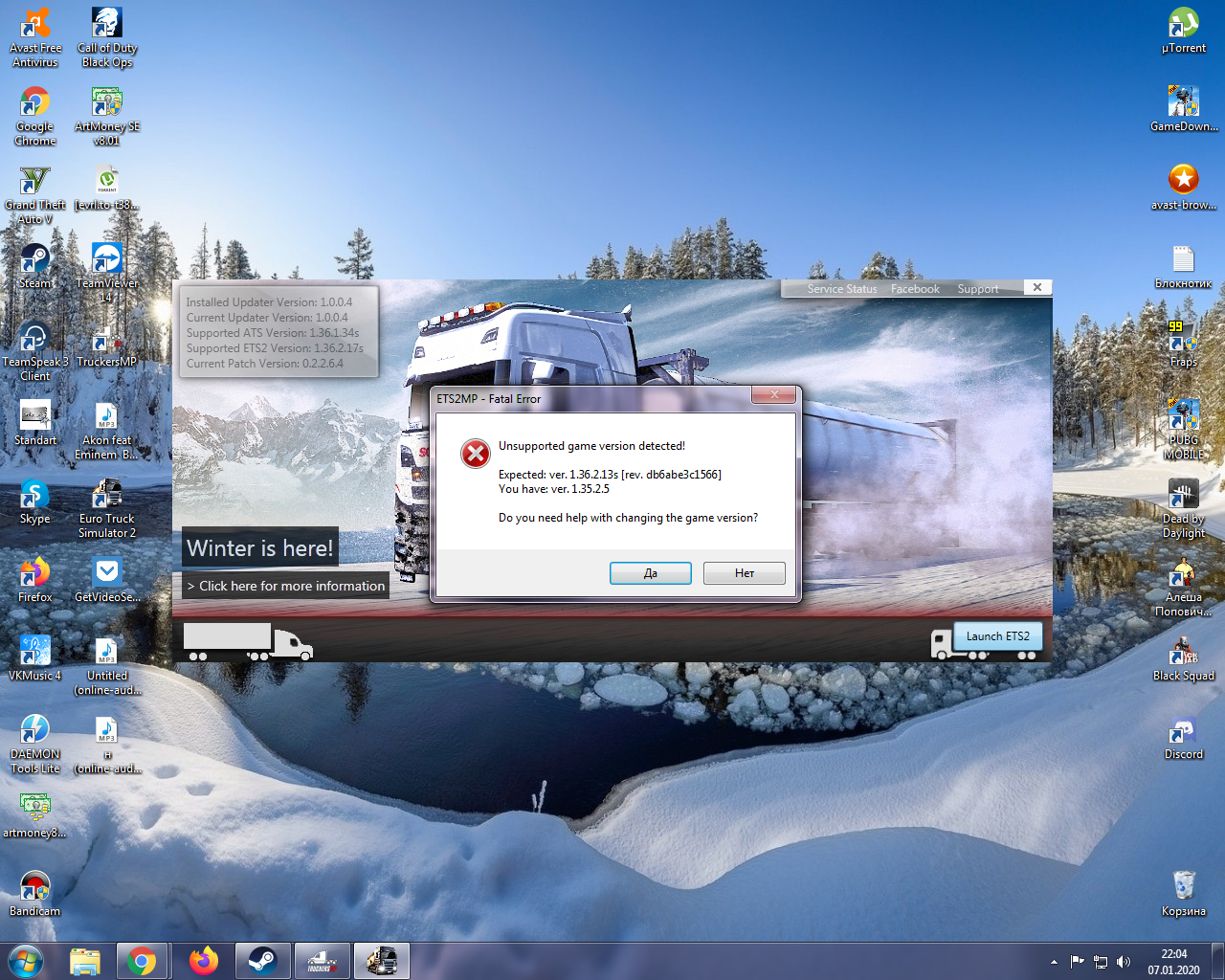Switch to Steam on the taskbar
The image size is (1225, 980).
262,961
